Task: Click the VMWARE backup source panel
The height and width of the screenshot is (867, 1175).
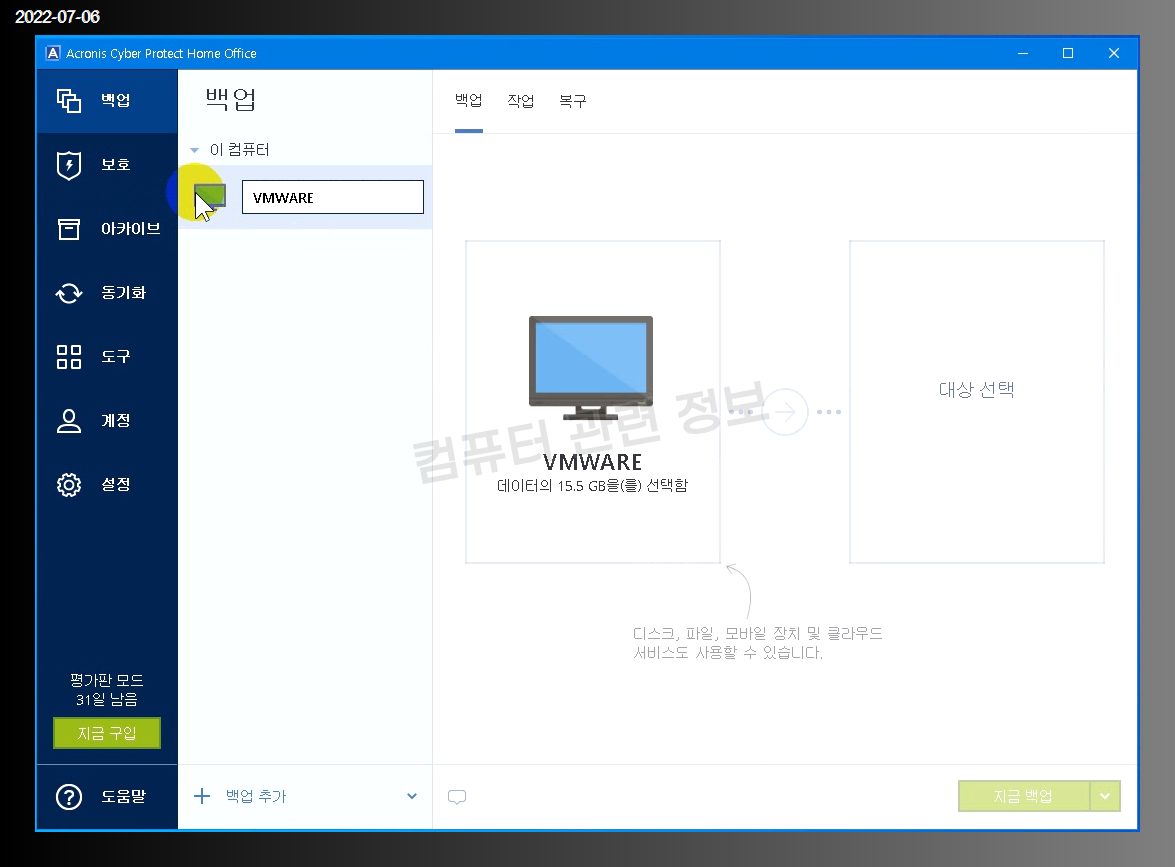Action: [593, 402]
